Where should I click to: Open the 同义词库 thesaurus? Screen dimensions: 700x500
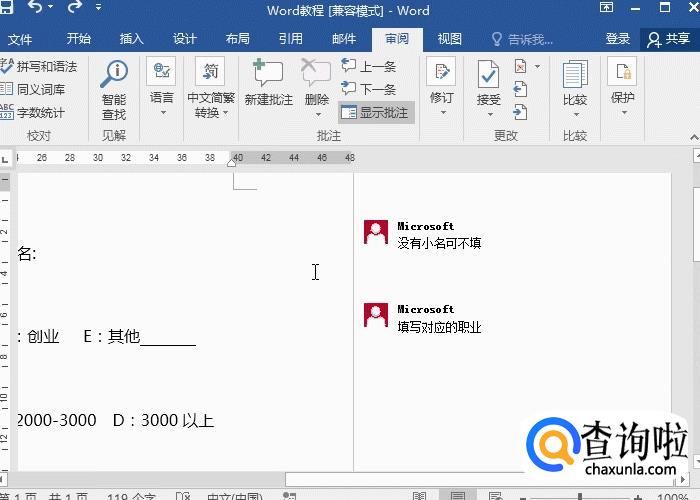click(33, 89)
